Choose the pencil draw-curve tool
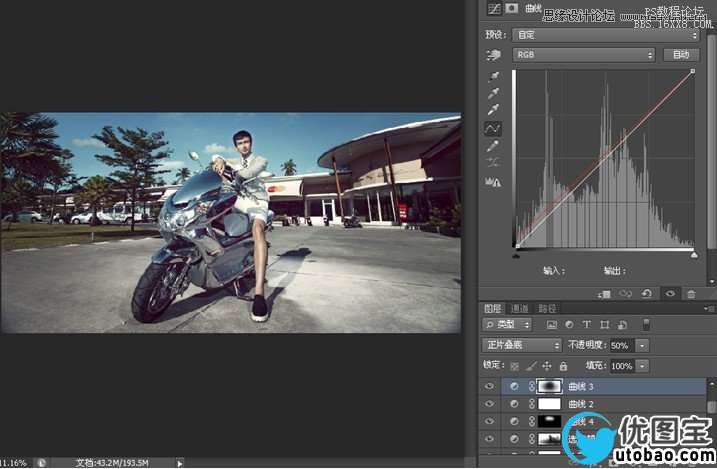 click(x=493, y=146)
